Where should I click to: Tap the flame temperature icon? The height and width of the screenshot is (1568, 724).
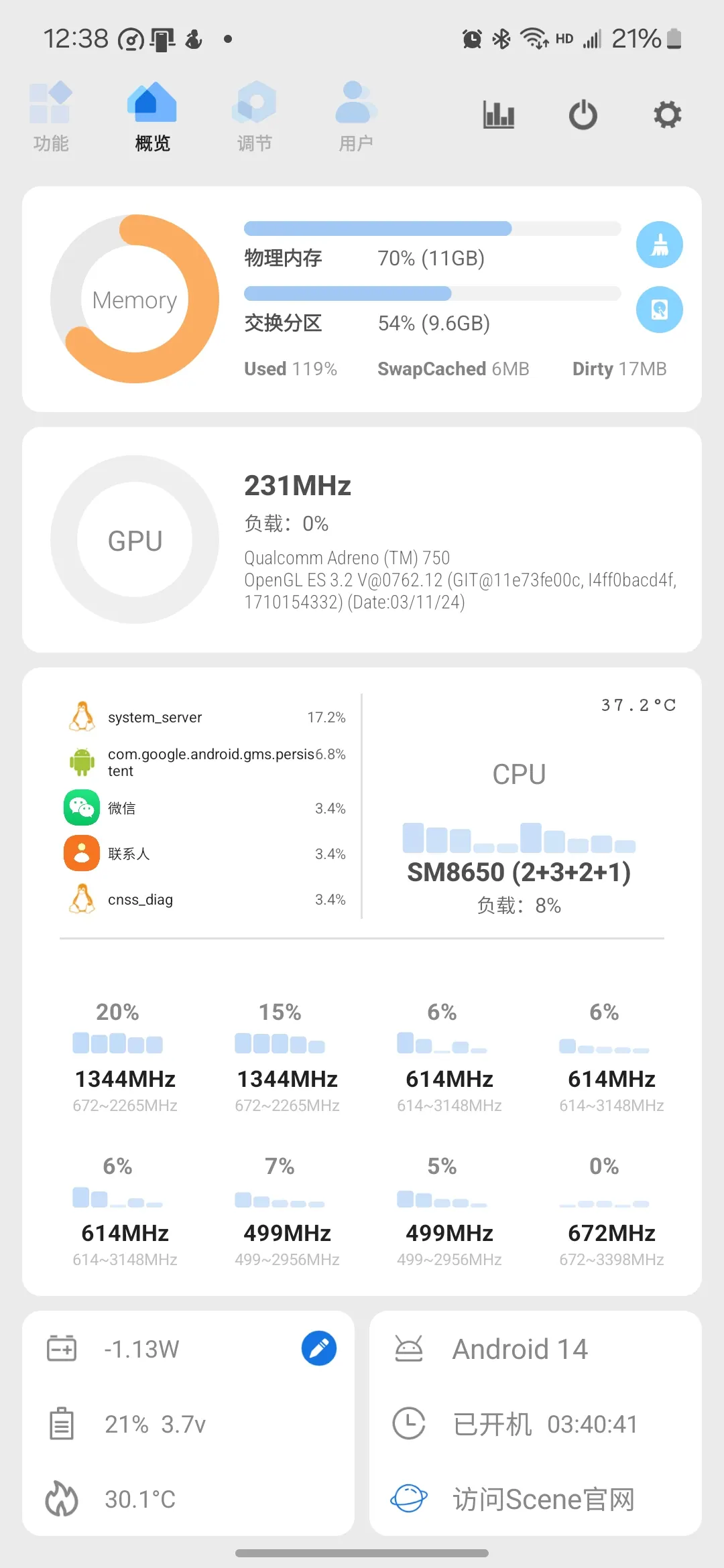pos(62,1499)
